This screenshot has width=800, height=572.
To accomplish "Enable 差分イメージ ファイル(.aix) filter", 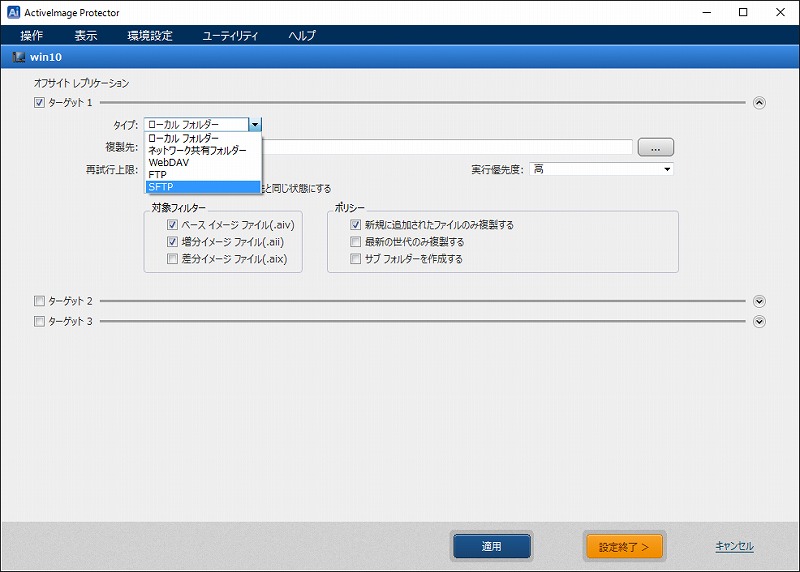I will (x=172, y=259).
